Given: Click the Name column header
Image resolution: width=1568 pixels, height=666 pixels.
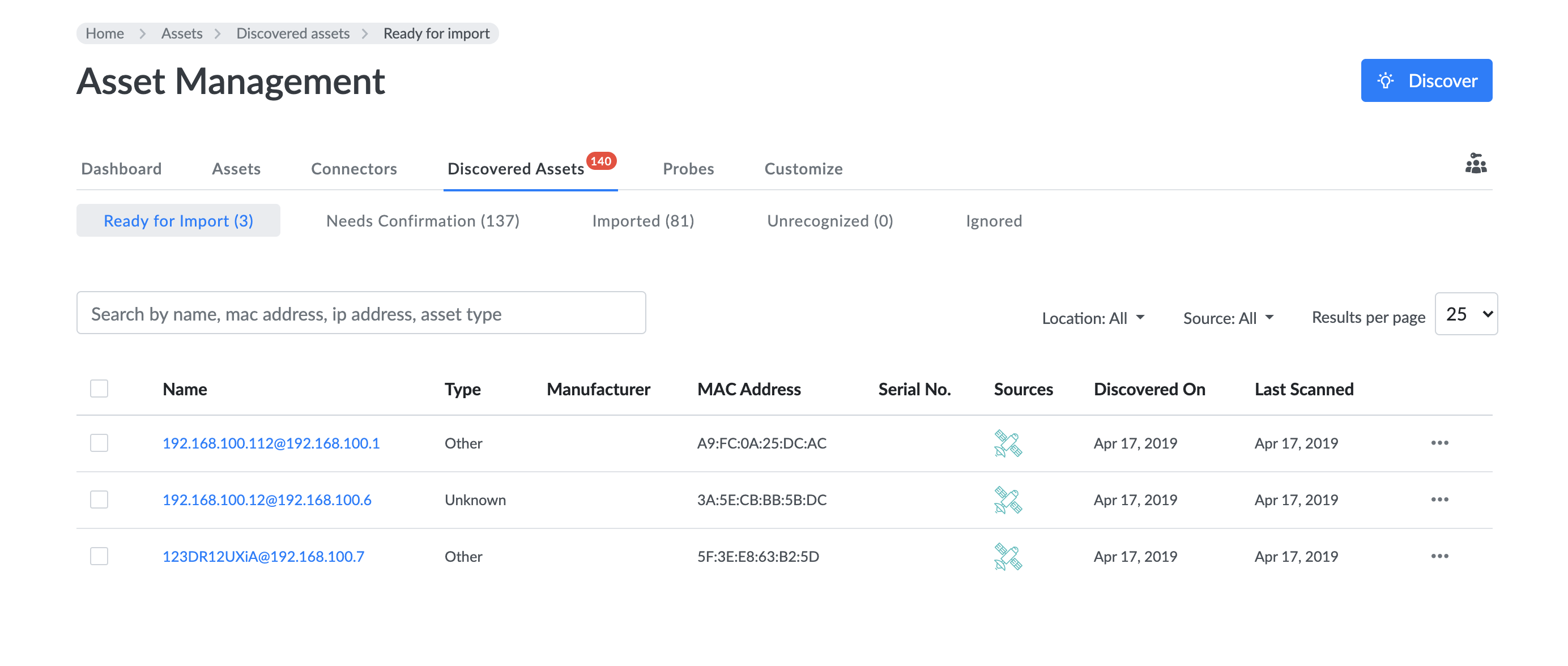Looking at the screenshot, I should pyautogui.click(x=185, y=389).
